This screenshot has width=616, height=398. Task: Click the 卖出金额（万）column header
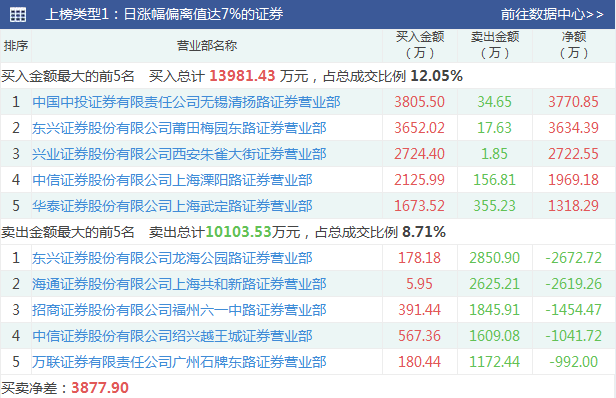(x=495, y=45)
